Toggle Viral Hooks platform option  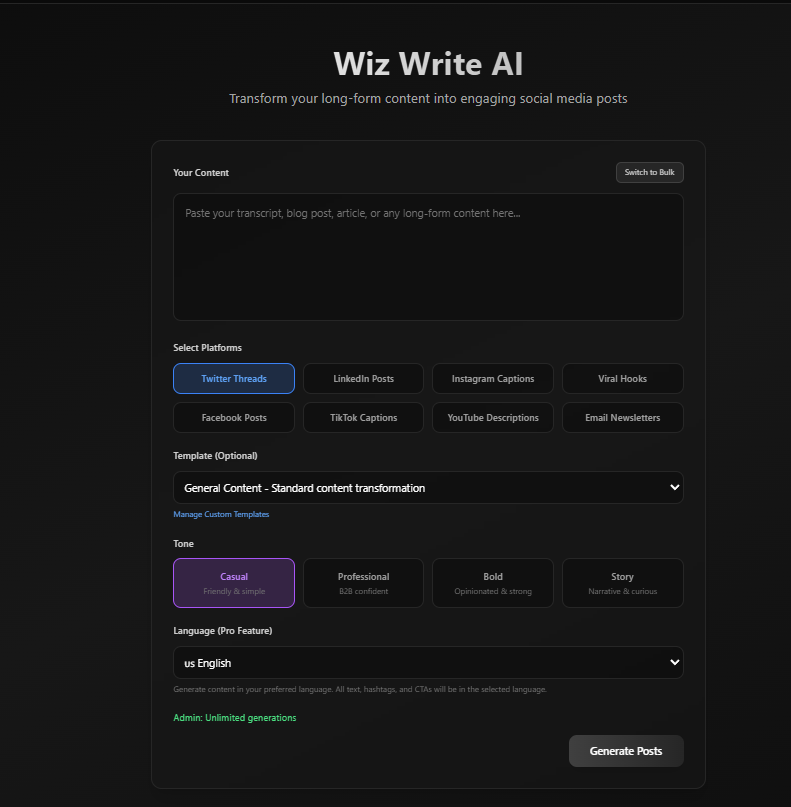pos(622,379)
